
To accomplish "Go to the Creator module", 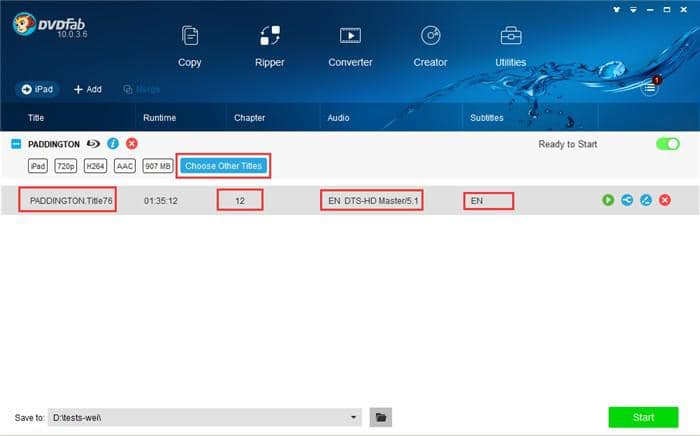I will point(430,46).
